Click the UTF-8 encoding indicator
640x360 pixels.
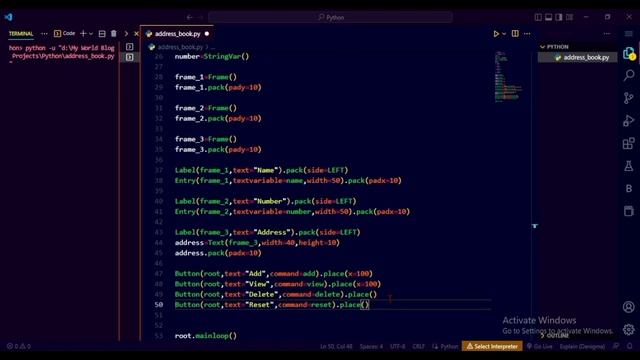[398, 346]
